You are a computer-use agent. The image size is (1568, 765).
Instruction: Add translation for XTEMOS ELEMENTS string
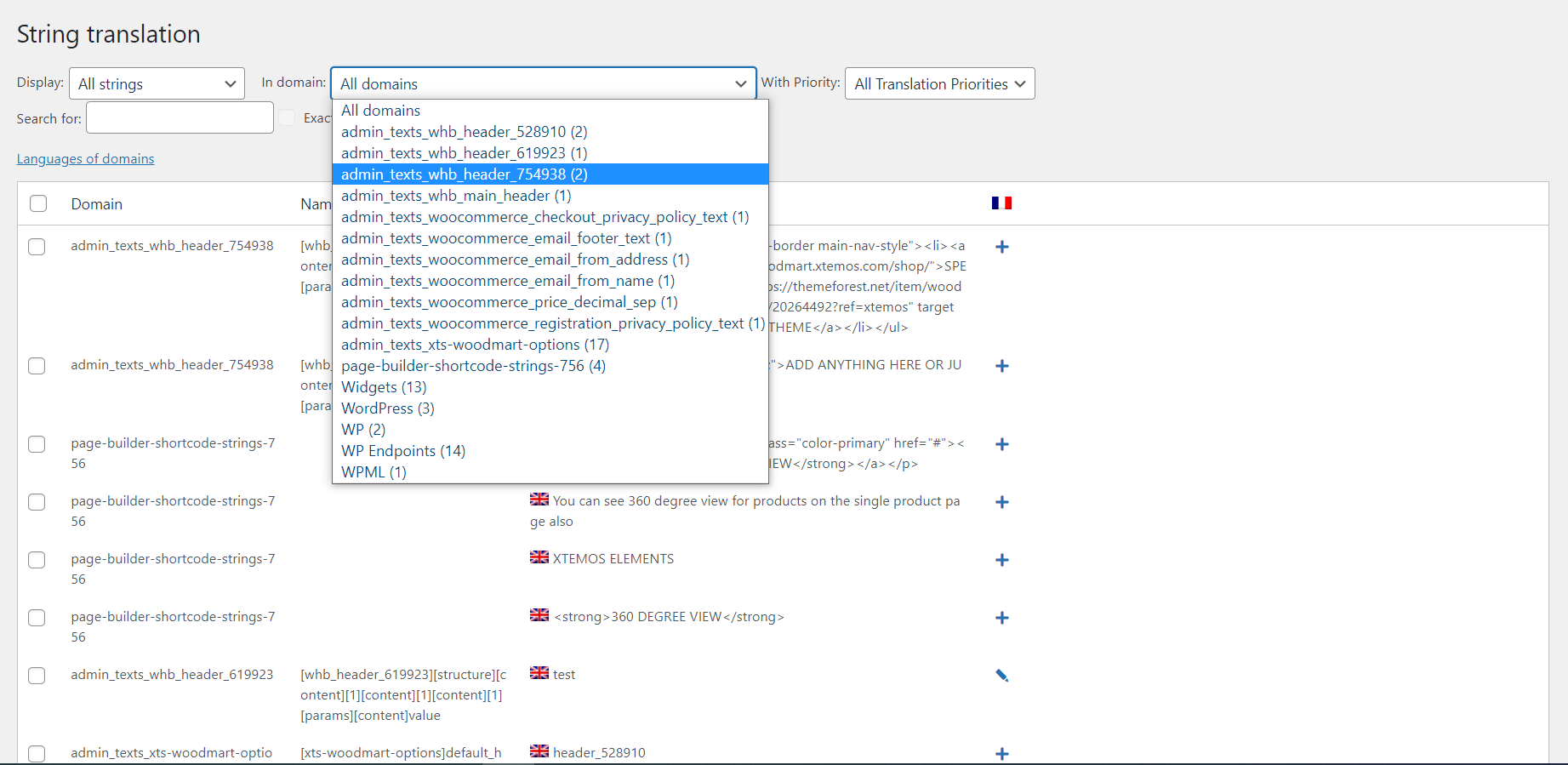coord(1001,560)
